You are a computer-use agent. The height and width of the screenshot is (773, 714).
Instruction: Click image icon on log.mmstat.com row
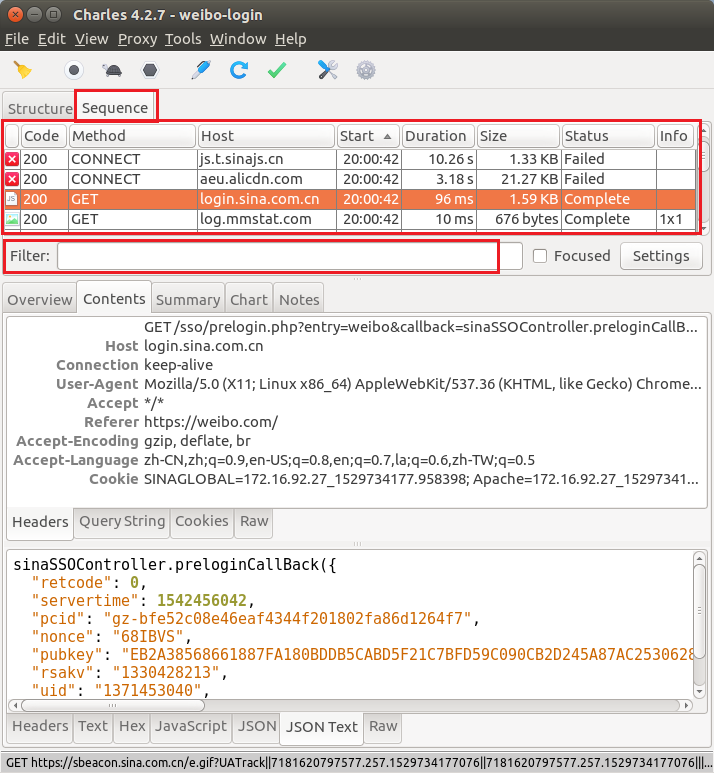(12, 219)
